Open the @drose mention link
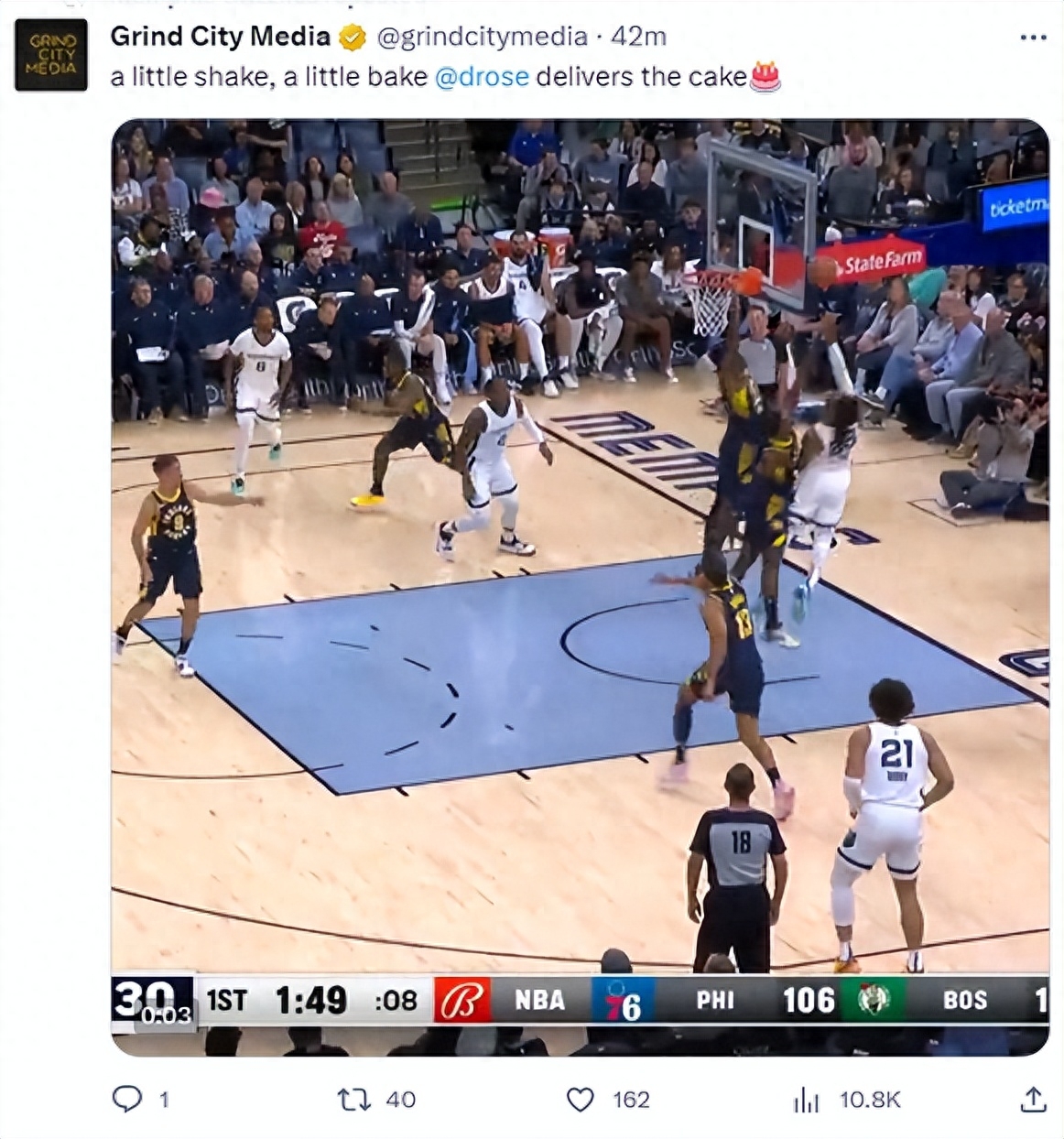 (482, 77)
